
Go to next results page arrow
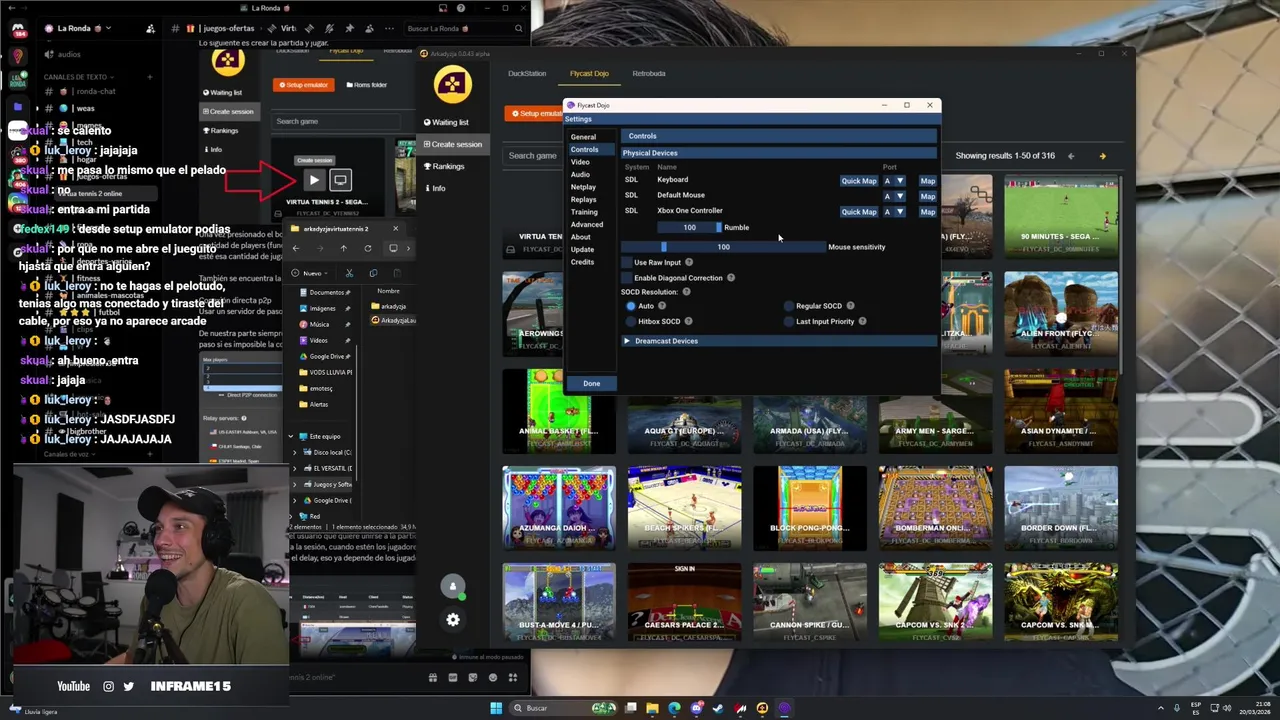1102,156
